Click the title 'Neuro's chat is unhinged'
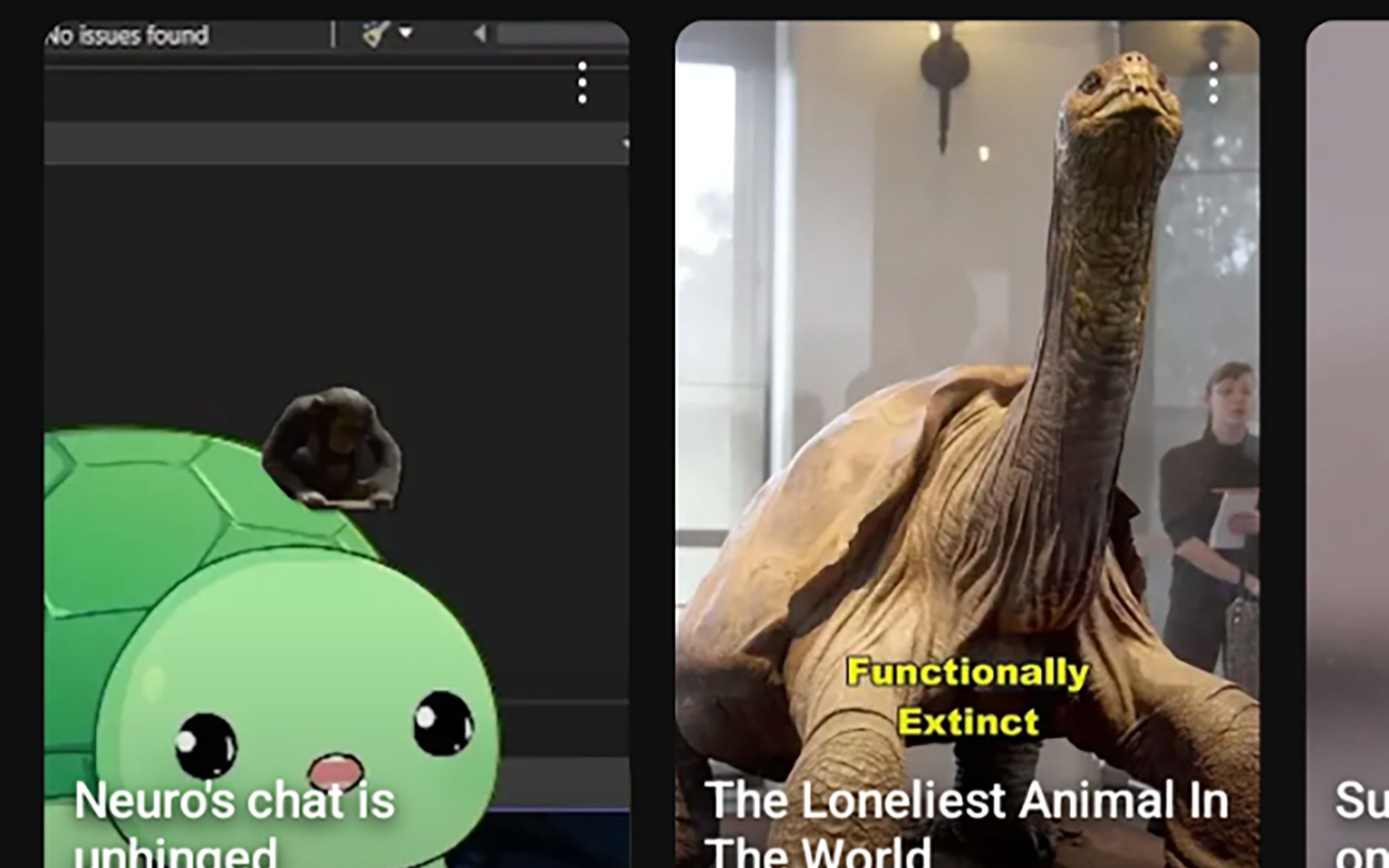The width and height of the screenshot is (1389, 868). [235, 824]
